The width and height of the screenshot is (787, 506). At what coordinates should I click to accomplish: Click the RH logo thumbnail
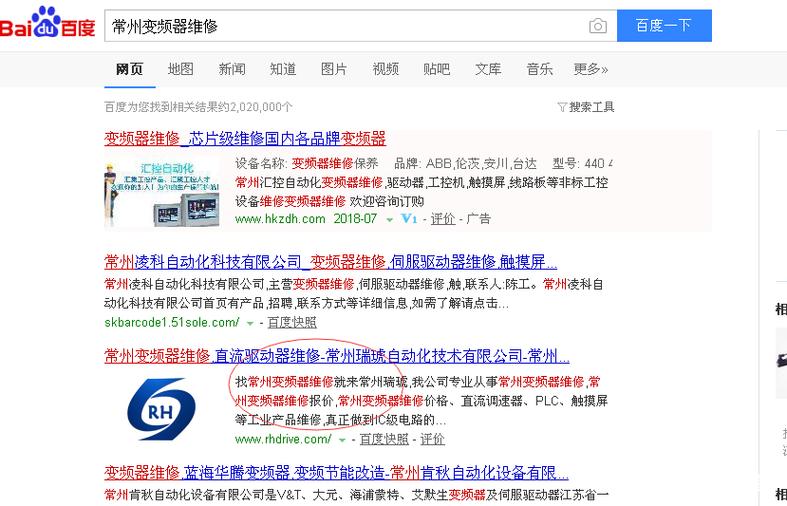(x=161, y=409)
